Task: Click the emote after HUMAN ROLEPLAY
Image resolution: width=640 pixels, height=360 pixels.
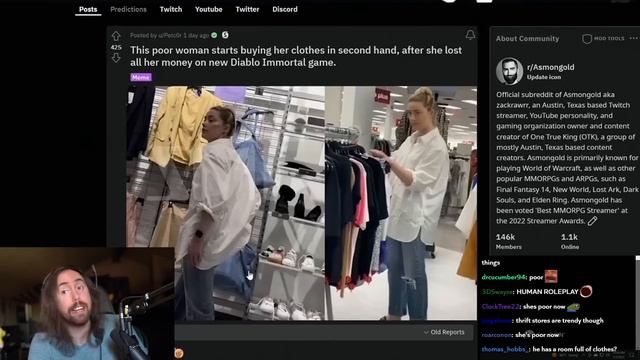Action: (586, 291)
